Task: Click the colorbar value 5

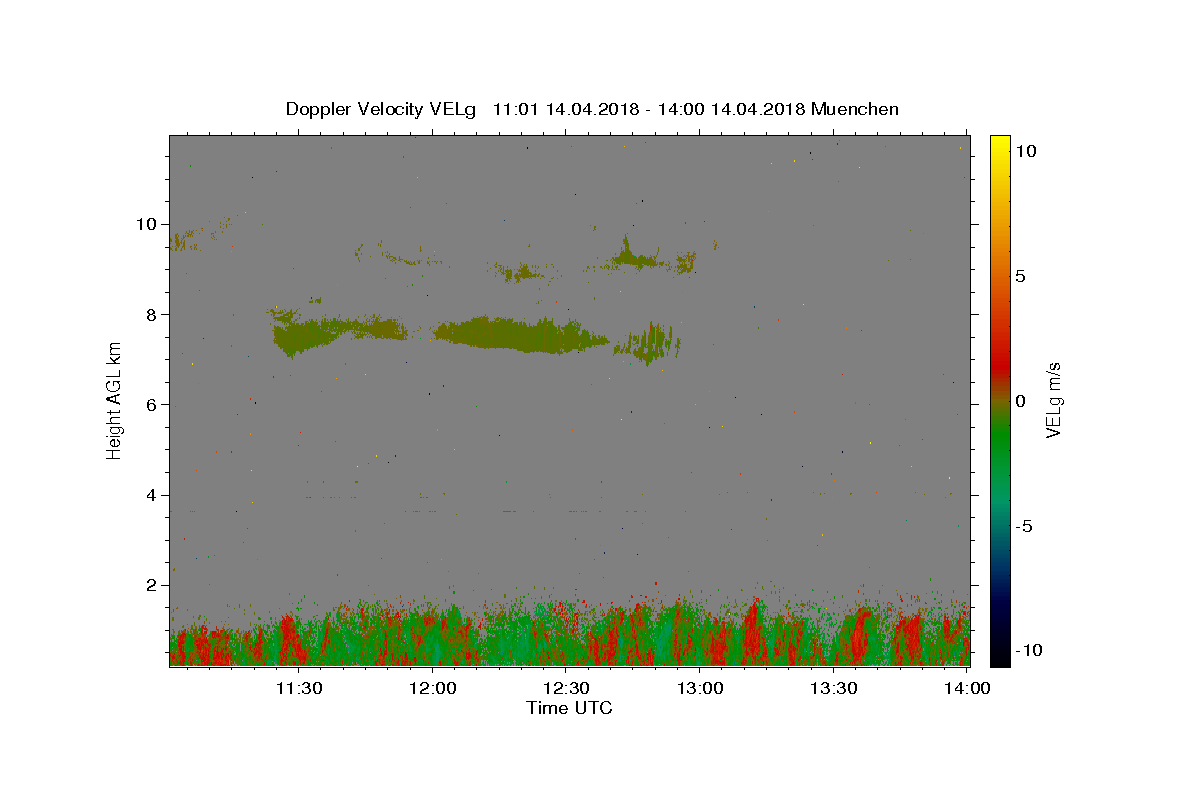Action: tap(1020, 276)
